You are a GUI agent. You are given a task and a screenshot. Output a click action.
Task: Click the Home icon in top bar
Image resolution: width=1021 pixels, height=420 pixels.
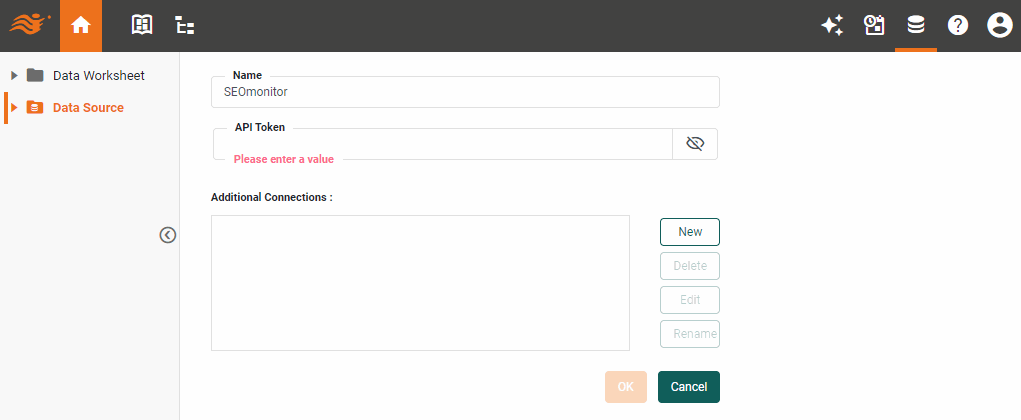tap(81, 26)
